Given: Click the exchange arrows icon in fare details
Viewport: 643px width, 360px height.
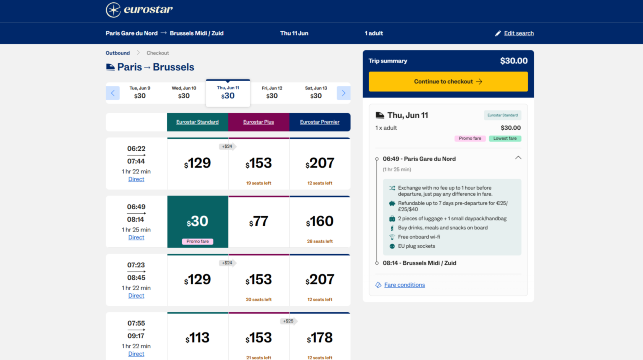Looking at the screenshot, I should coord(392,188).
